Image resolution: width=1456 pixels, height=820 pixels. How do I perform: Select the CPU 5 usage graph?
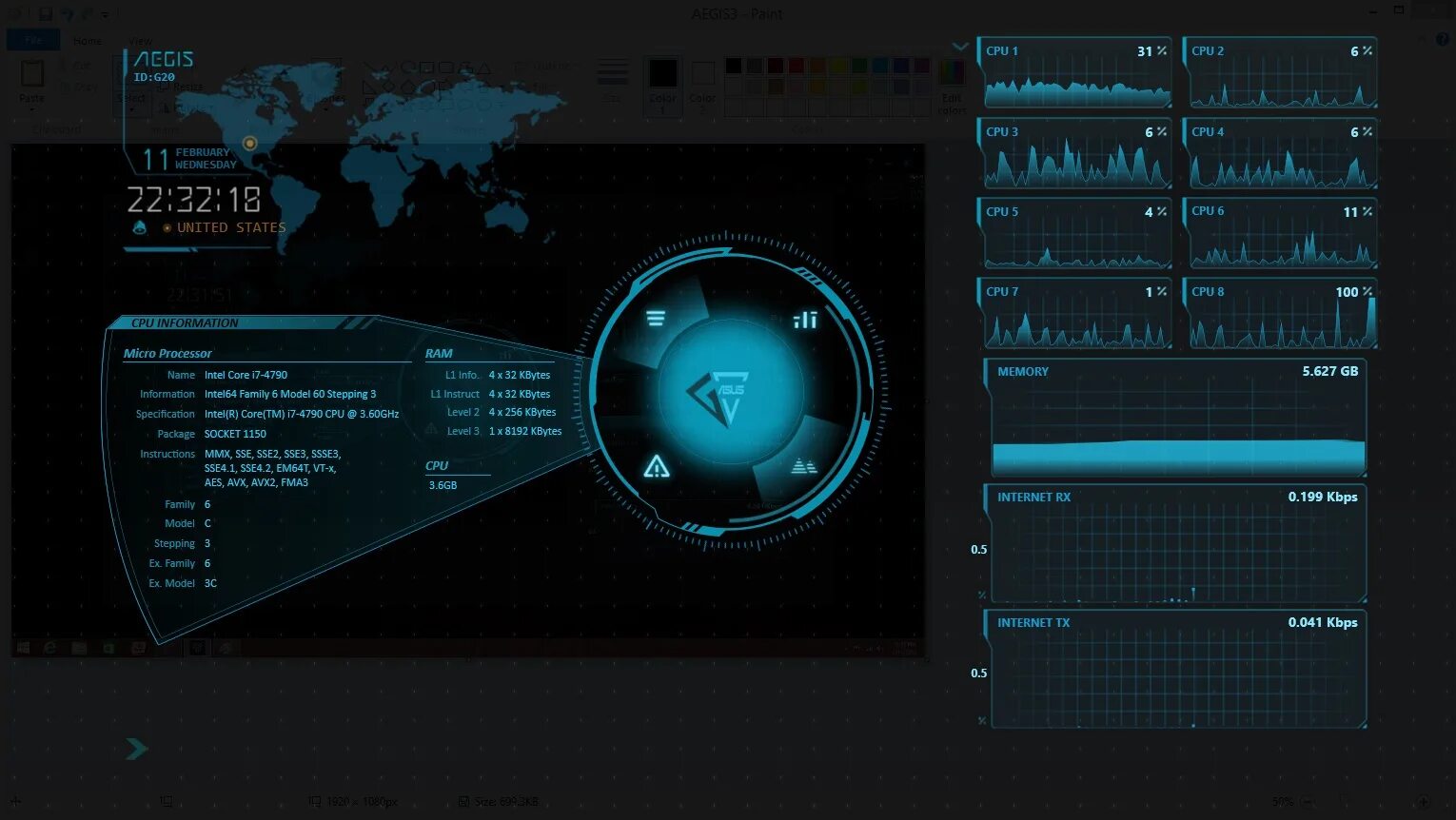coord(1076,234)
